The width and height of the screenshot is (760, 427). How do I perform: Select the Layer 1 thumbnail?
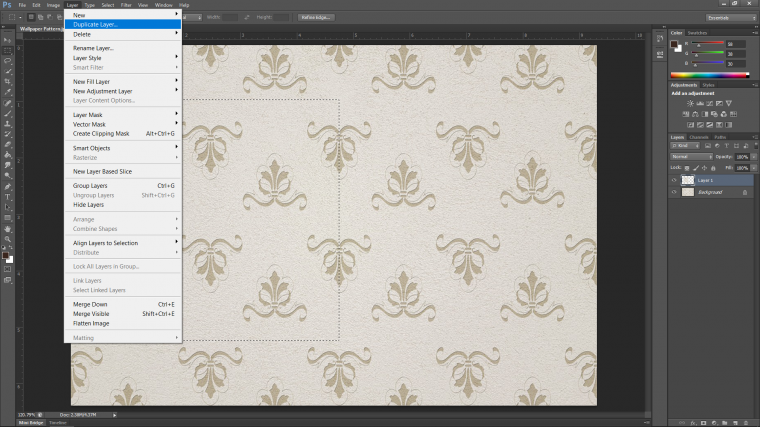[x=688, y=180]
